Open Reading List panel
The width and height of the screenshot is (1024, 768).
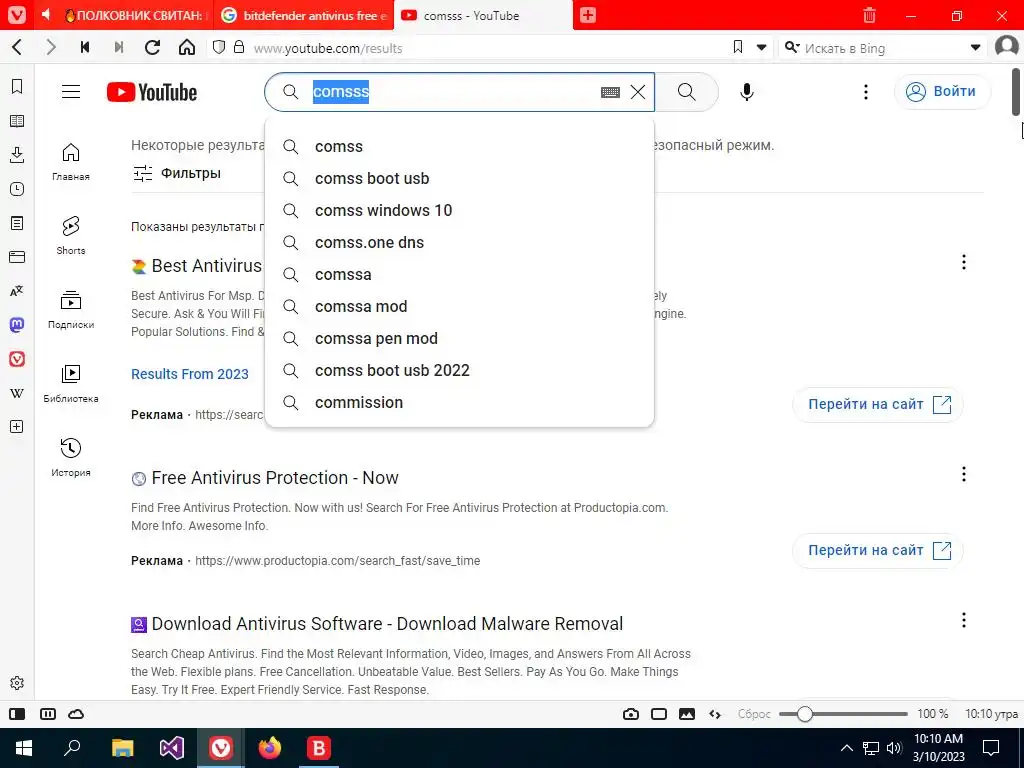(17, 121)
